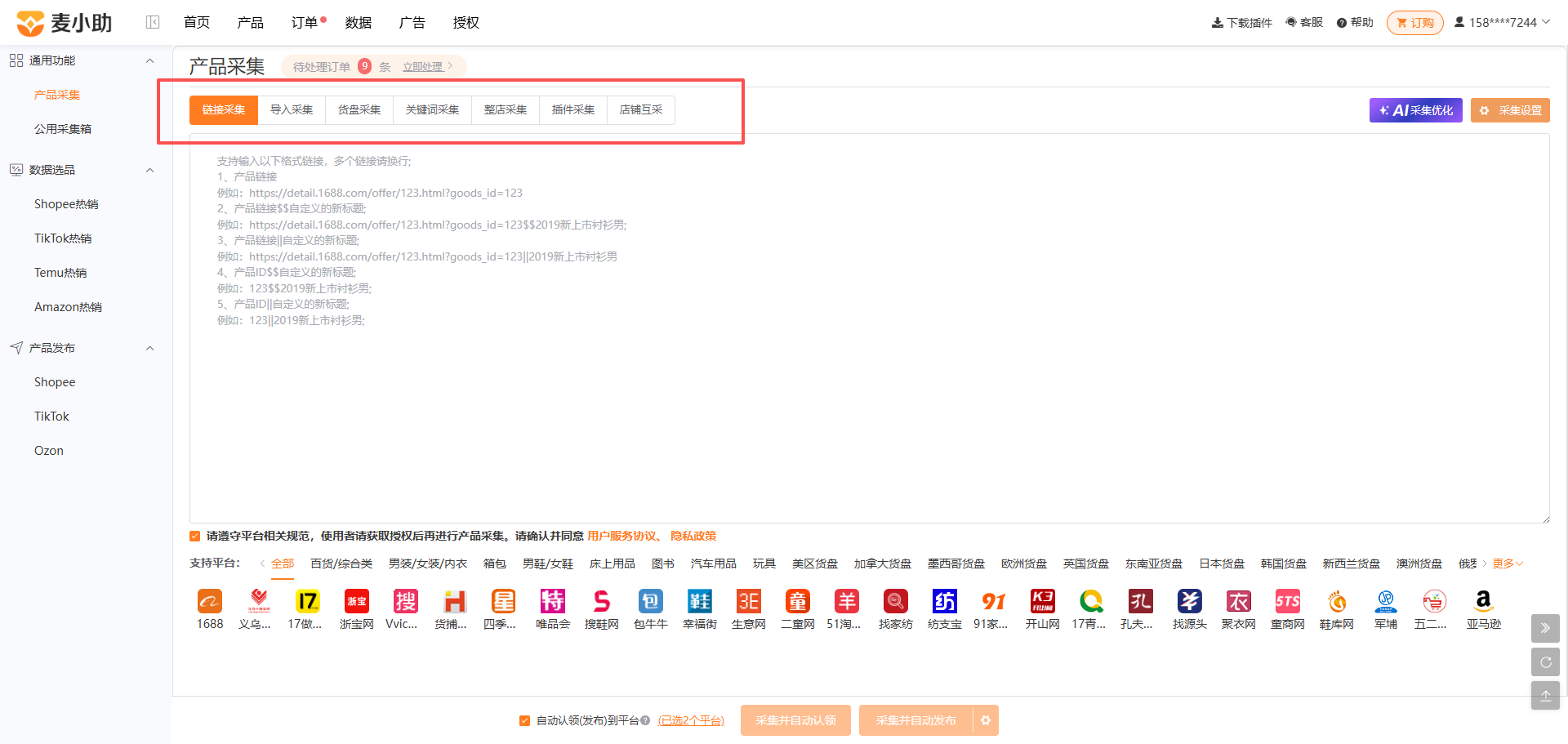The width and height of the screenshot is (1568, 744).
Task: Click 采集并自动认领 button
Action: click(795, 720)
